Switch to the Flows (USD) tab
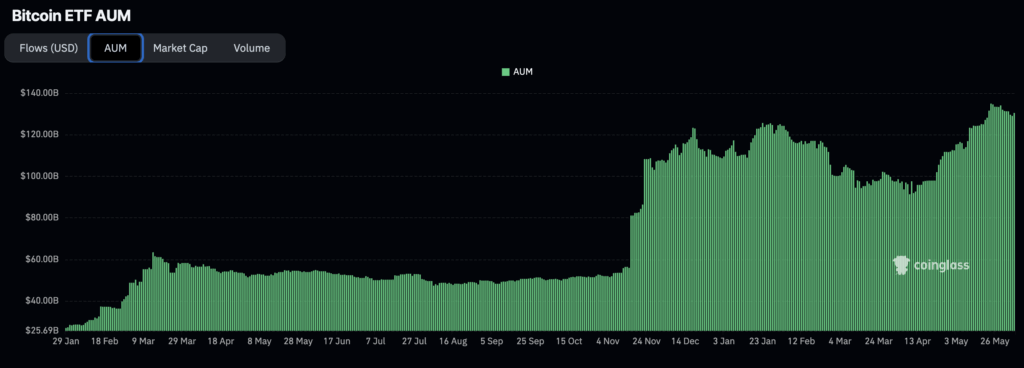Screen dimensions: 1024x368 (x=48, y=48)
